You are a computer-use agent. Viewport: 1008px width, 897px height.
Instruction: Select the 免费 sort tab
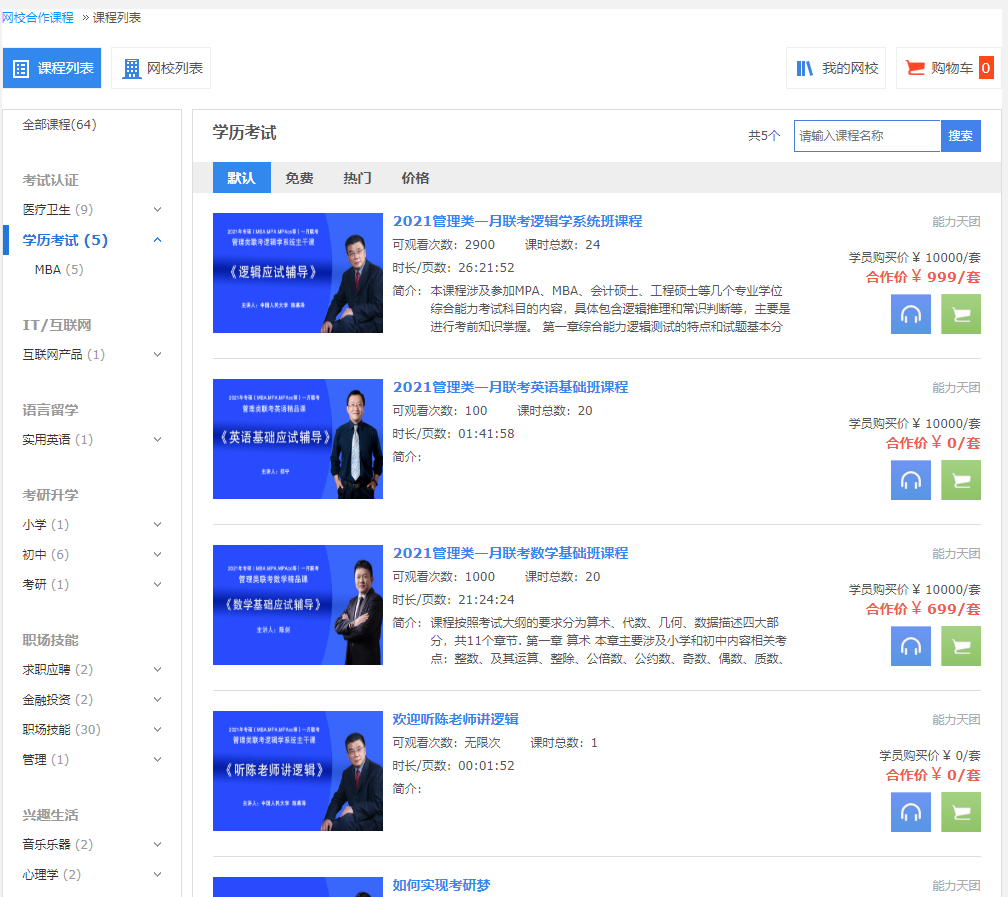[299, 178]
